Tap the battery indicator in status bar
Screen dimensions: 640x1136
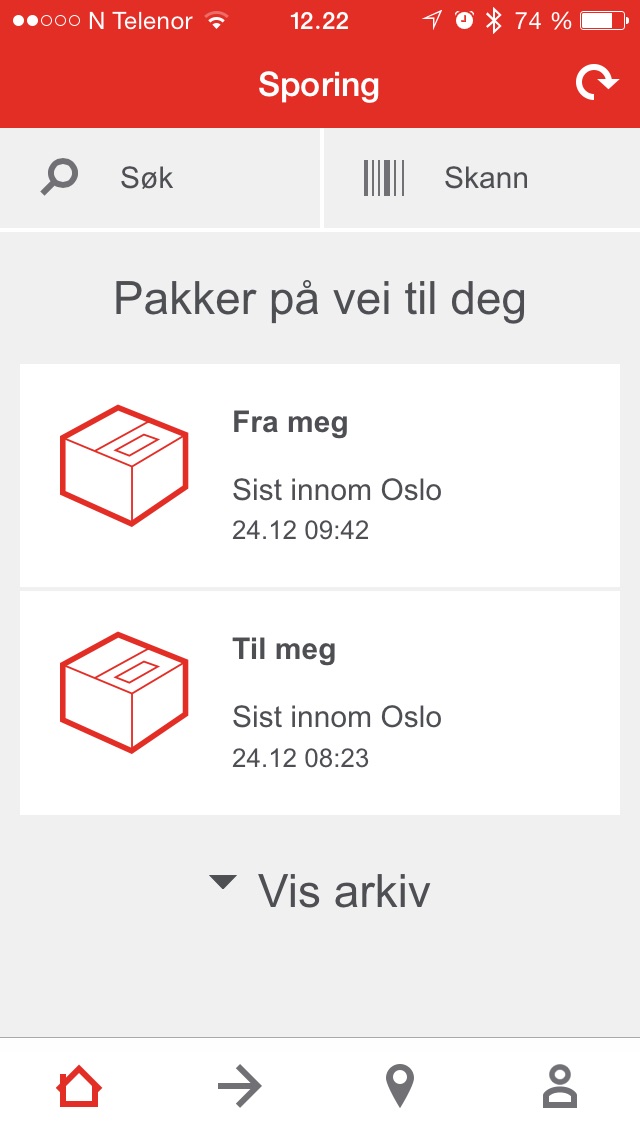pos(601,21)
